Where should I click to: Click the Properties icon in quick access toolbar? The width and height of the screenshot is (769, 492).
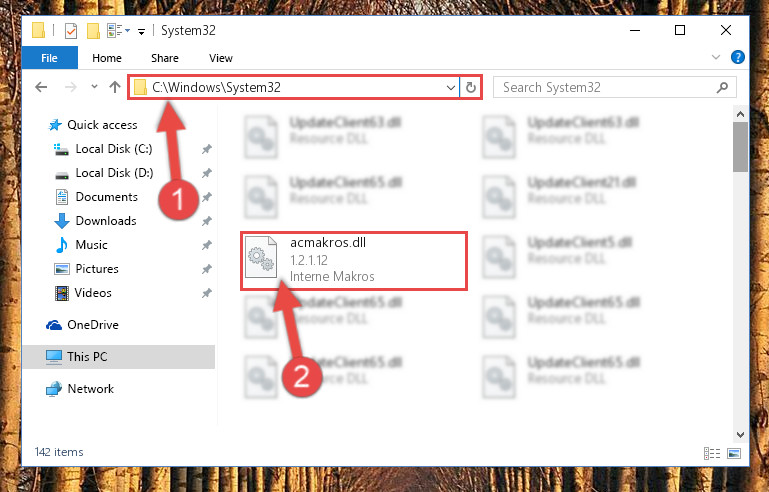coord(71,31)
